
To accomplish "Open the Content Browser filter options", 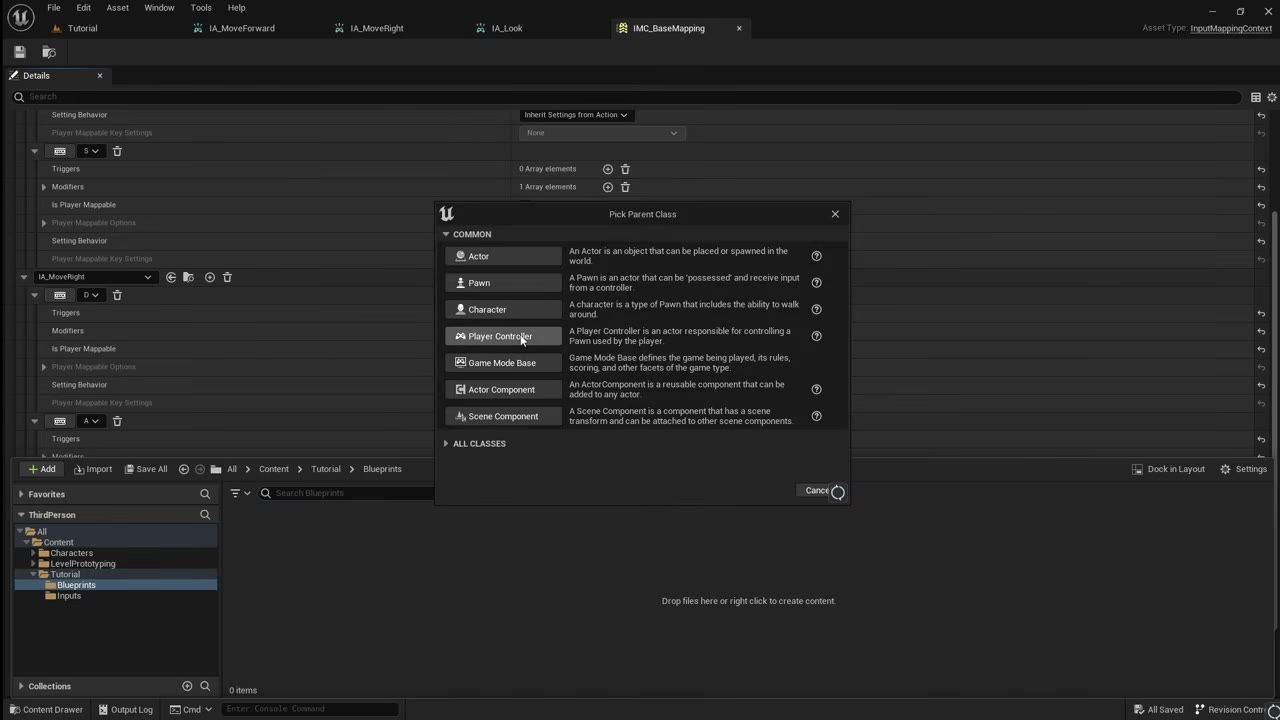I will (x=240, y=493).
